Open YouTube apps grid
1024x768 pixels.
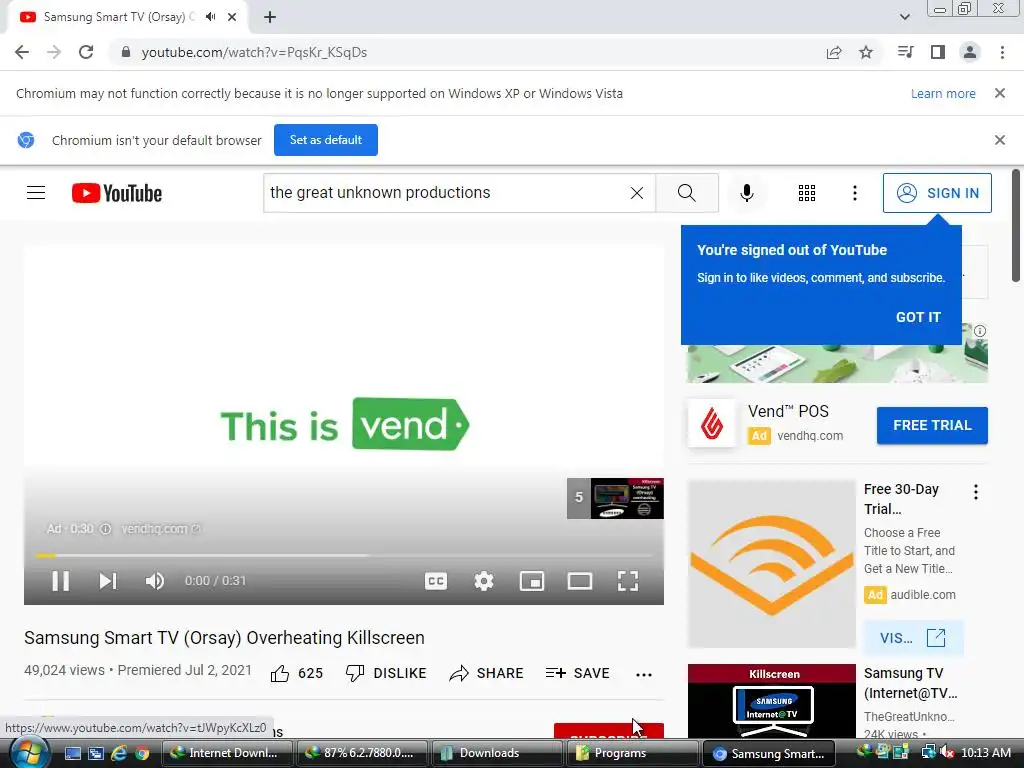pyautogui.click(x=807, y=193)
